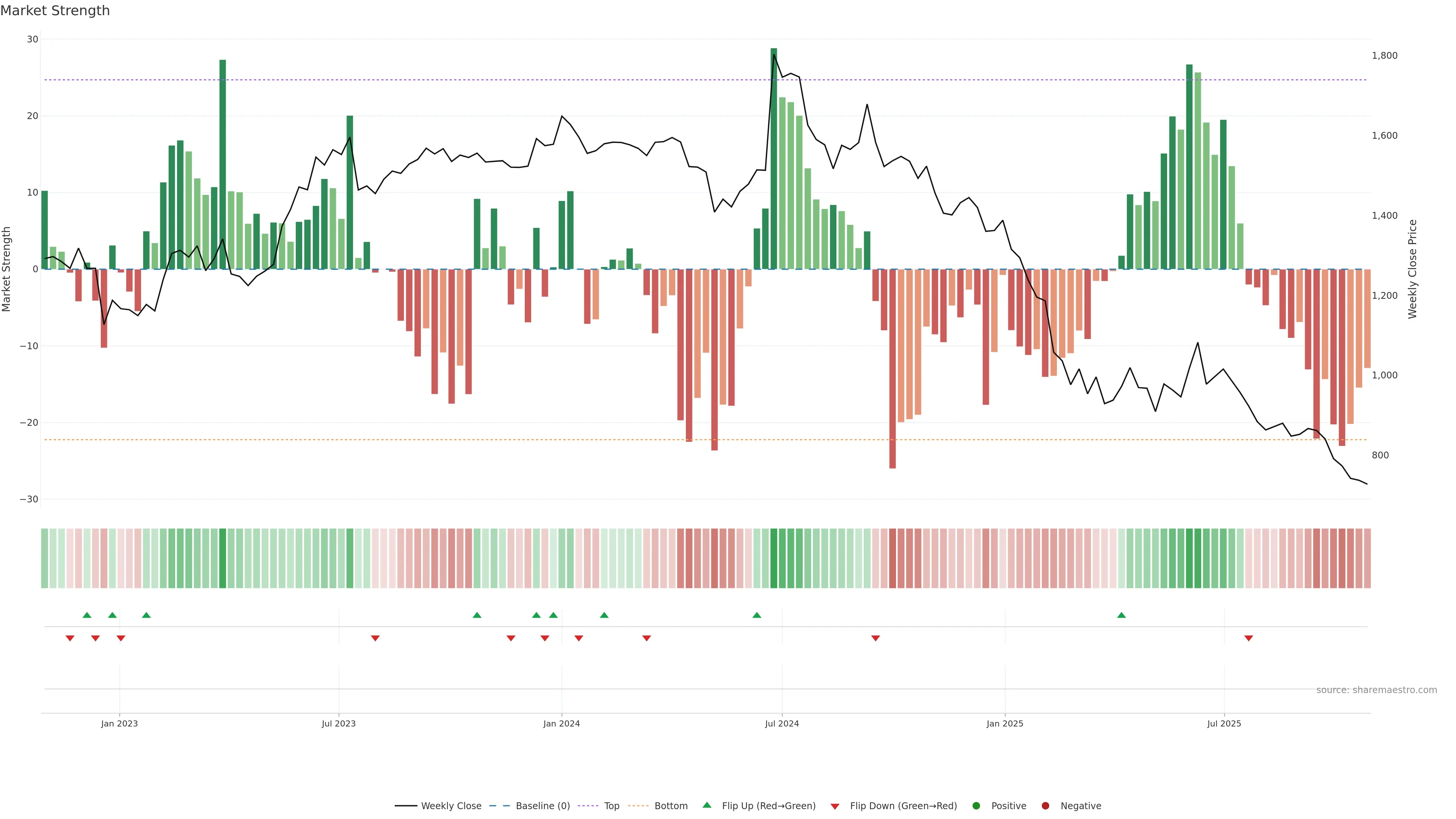
Task: Click the flip-up triangle between Jan and Jul 2025
Action: coord(1122,615)
